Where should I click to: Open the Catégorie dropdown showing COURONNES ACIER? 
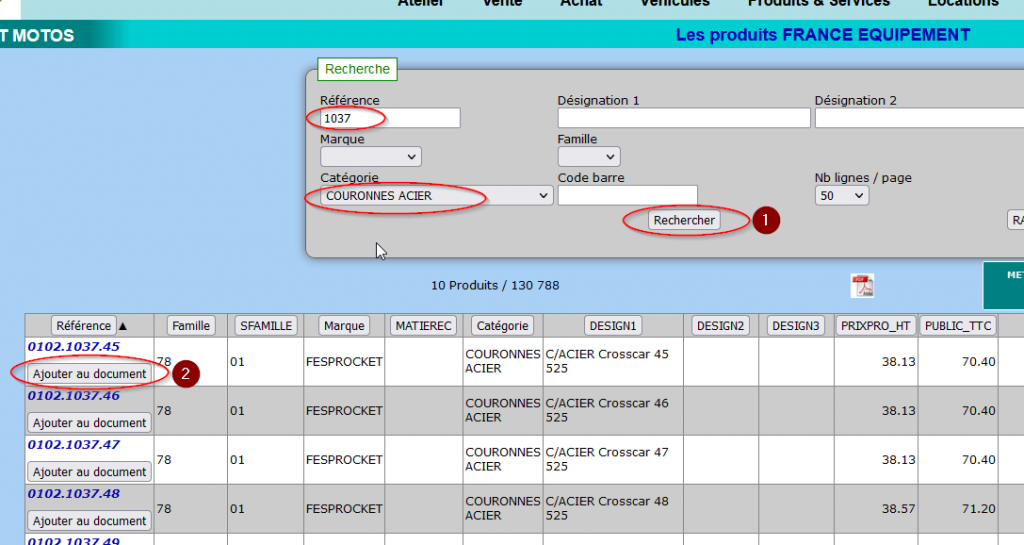pyautogui.click(x=436, y=196)
